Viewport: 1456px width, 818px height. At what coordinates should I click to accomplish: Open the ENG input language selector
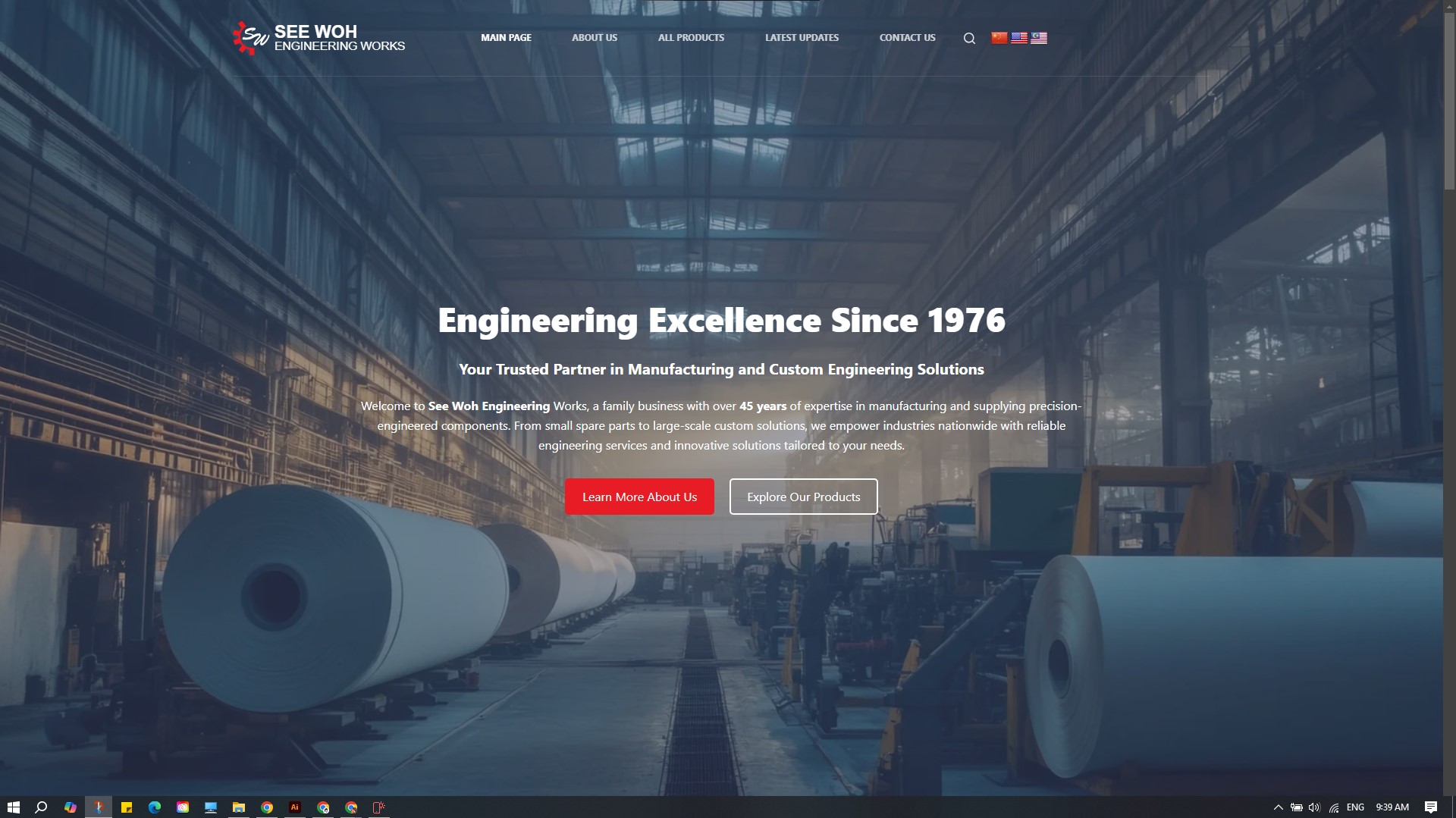(1355, 807)
